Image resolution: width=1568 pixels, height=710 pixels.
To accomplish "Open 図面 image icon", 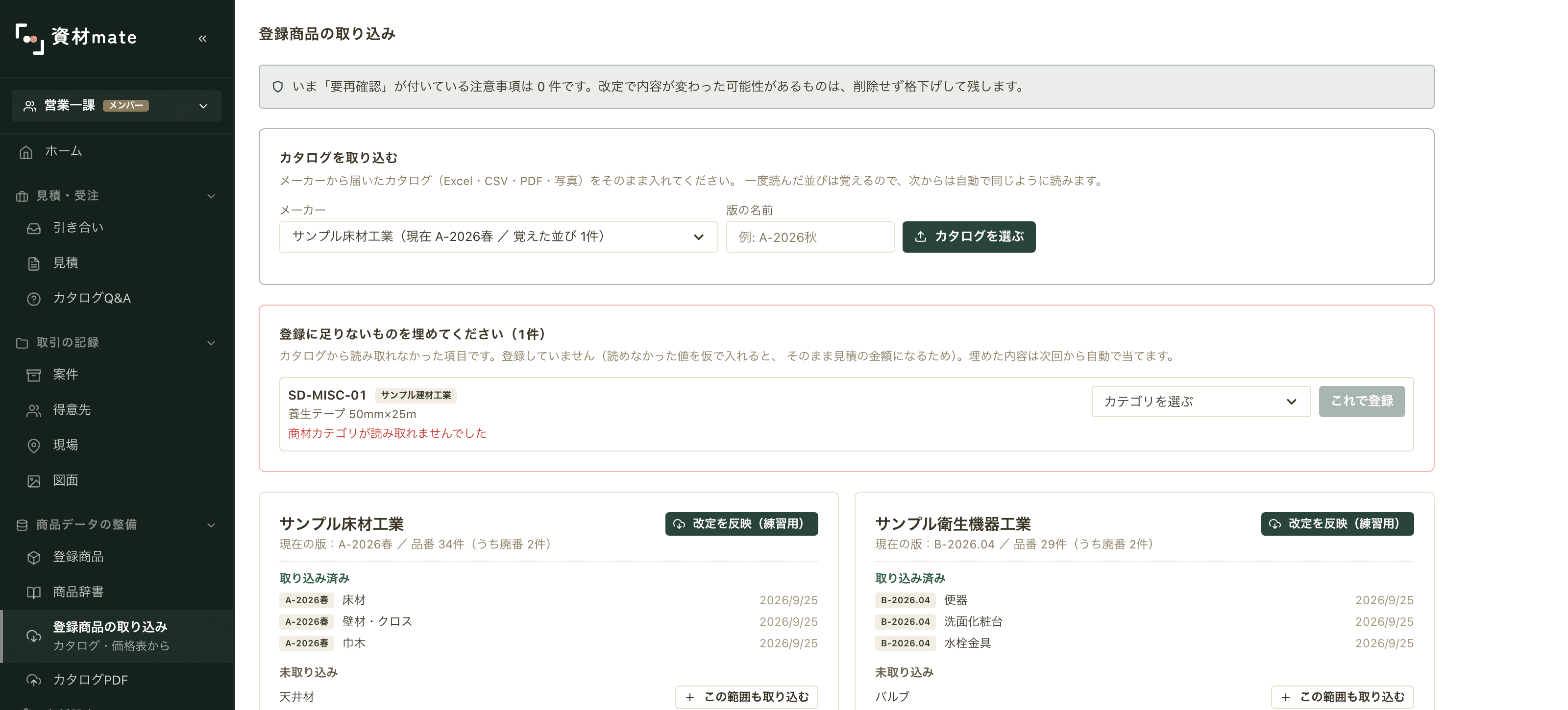I will tap(34, 481).
